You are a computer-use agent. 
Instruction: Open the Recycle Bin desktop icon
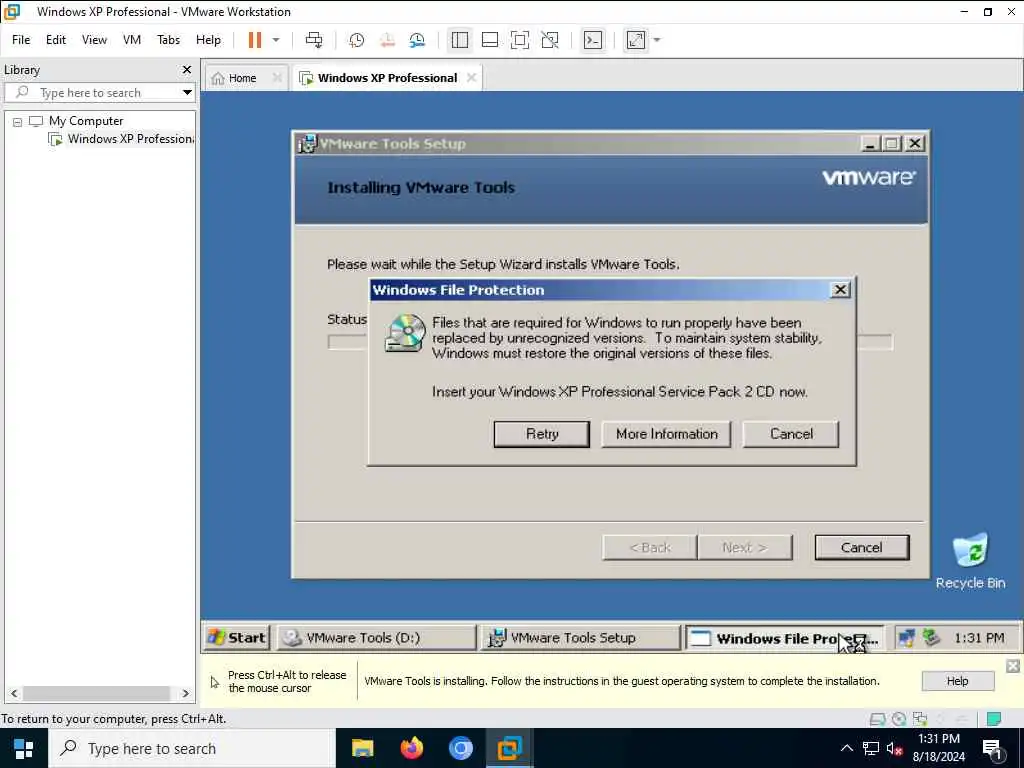point(970,562)
